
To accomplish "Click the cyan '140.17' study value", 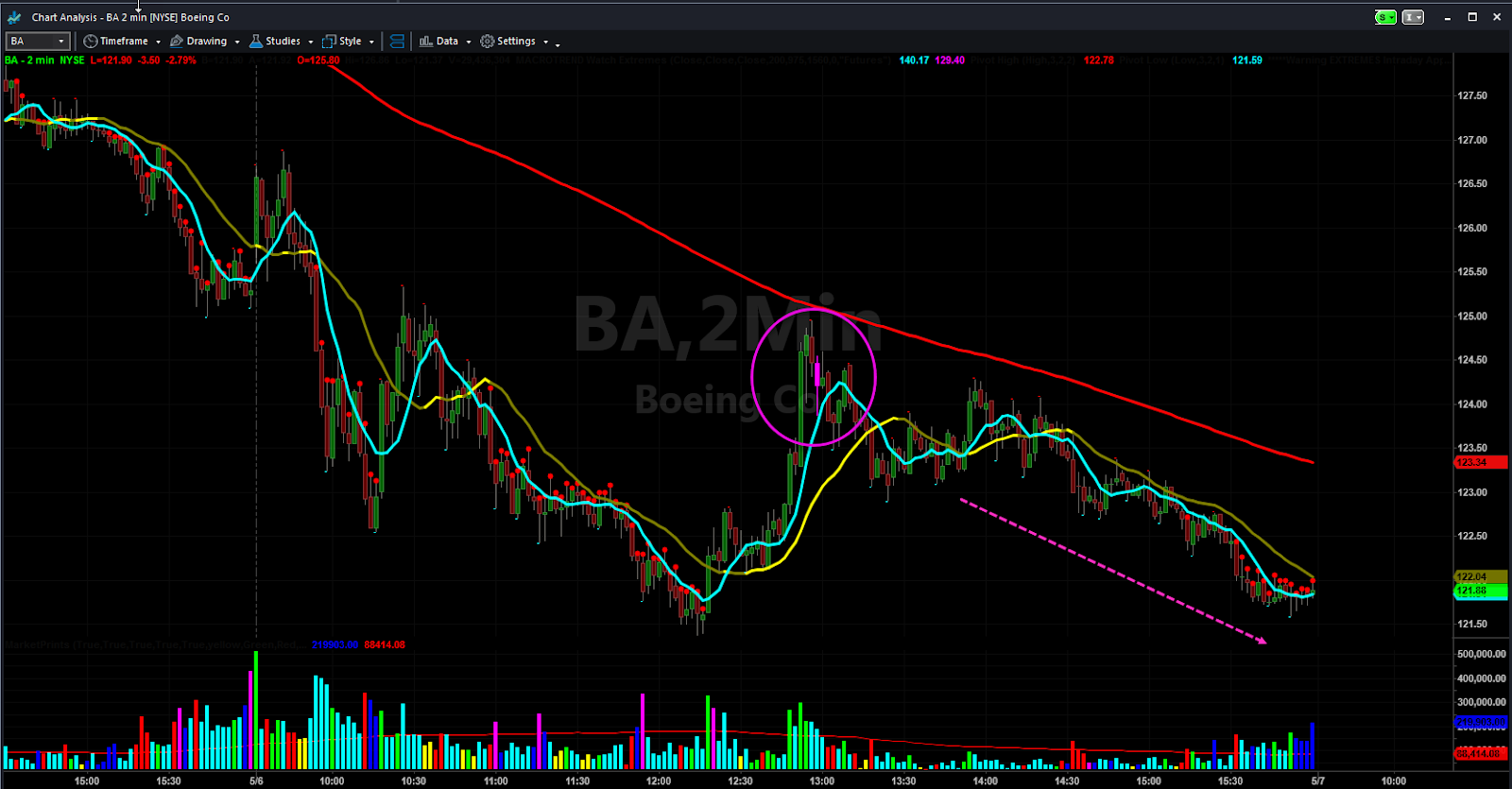I will pyautogui.click(x=914, y=60).
